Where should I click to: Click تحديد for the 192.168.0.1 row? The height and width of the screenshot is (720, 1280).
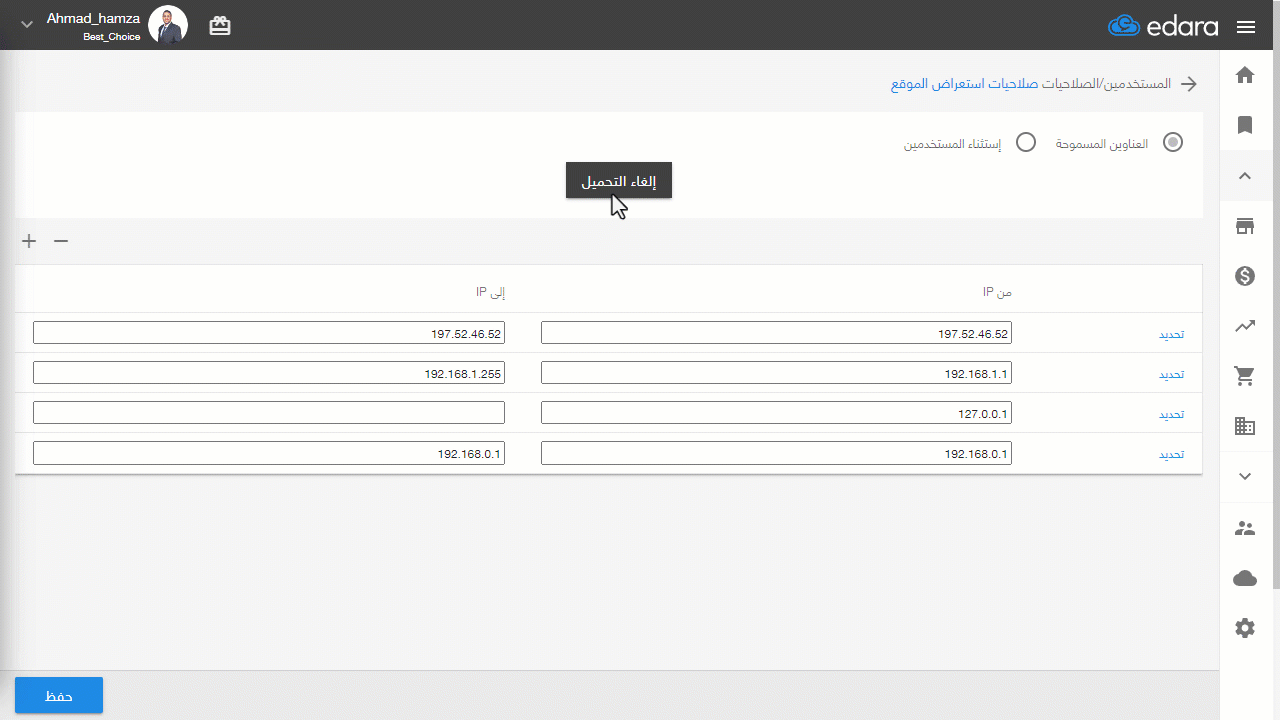[1171, 454]
